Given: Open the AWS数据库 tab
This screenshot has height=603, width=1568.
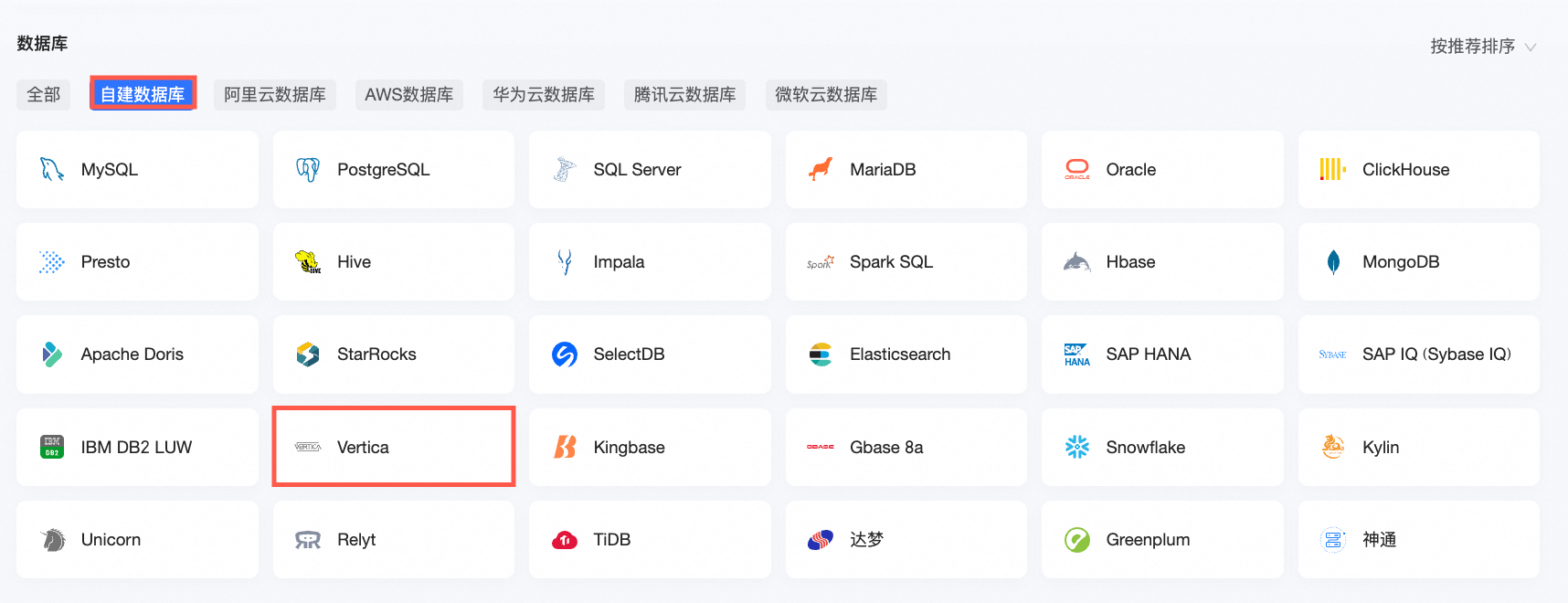Looking at the screenshot, I should pyautogui.click(x=409, y=94).
